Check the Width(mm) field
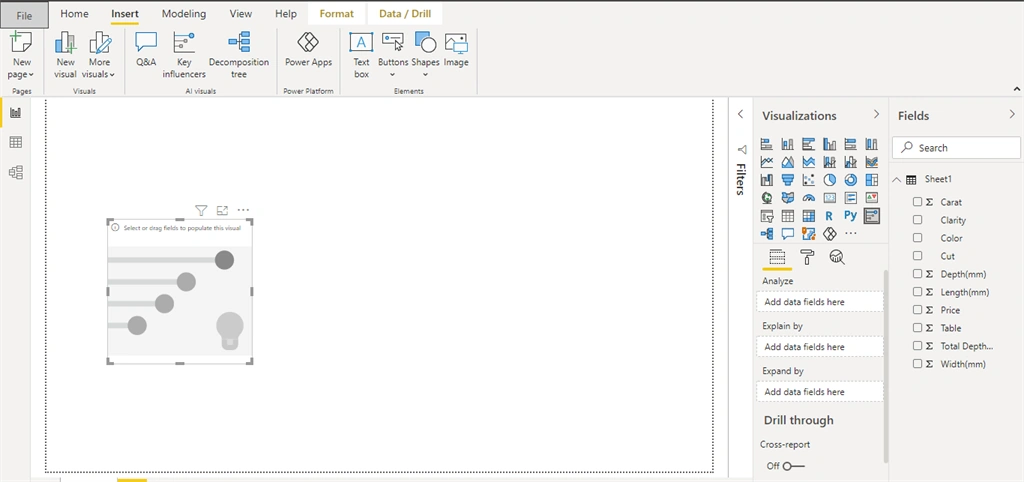This screenshot has height=482, width=1024. (918, 364)
